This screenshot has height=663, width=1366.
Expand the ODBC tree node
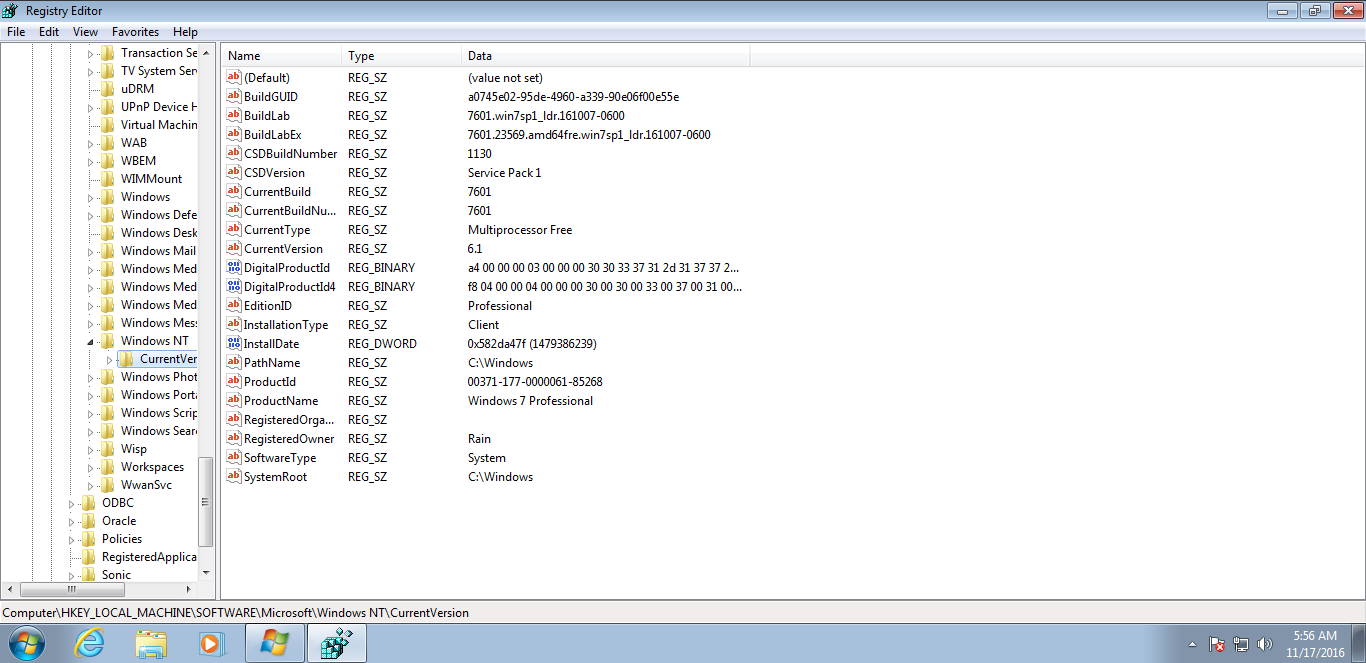pyautogui.click(x=72, y=503)
